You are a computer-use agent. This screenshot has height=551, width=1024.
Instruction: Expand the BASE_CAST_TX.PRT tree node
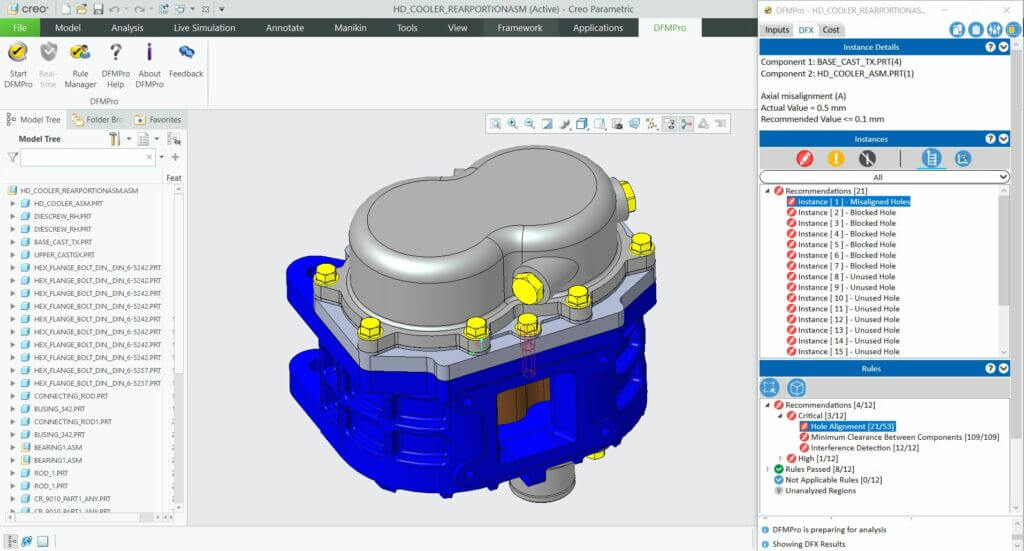[x=12, y=242]
